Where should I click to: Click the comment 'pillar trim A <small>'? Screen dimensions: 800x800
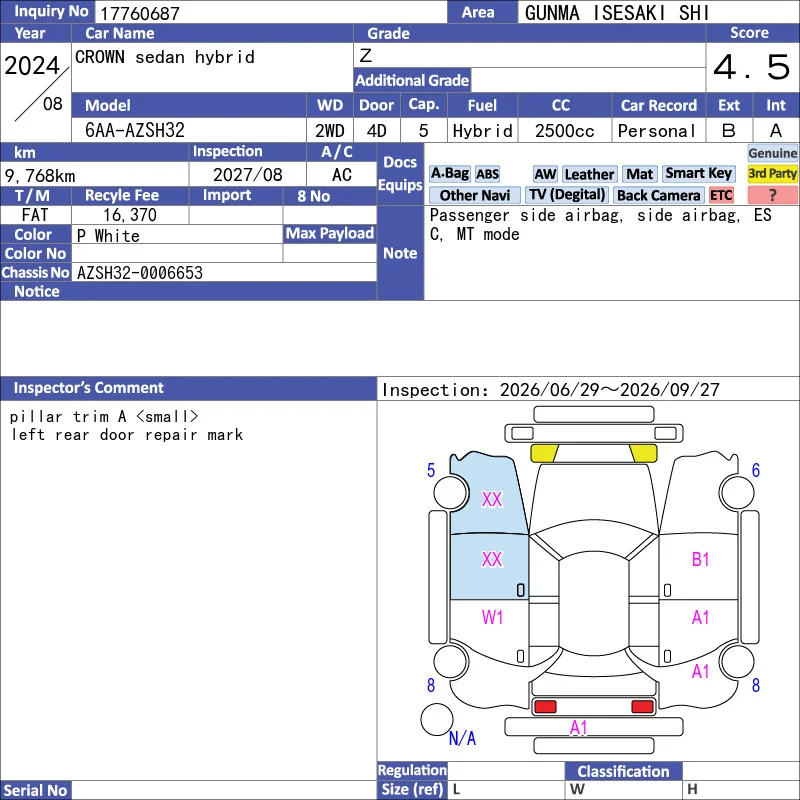(x=104, y=416)
